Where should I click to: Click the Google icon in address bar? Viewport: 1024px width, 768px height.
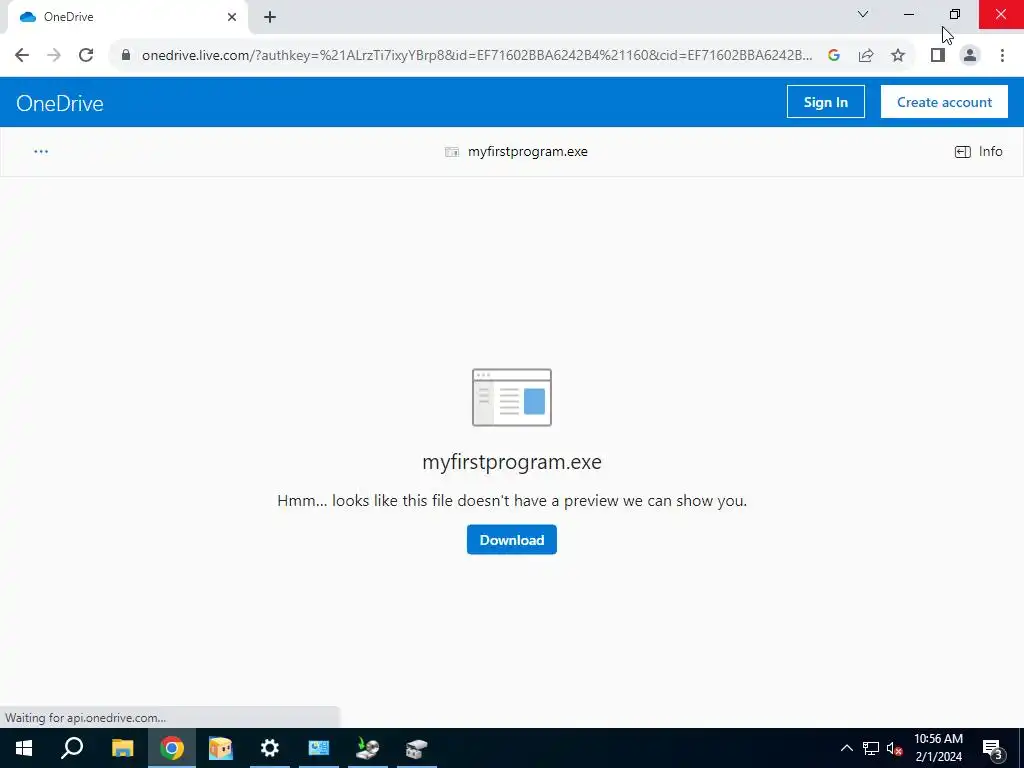[833, 56]
